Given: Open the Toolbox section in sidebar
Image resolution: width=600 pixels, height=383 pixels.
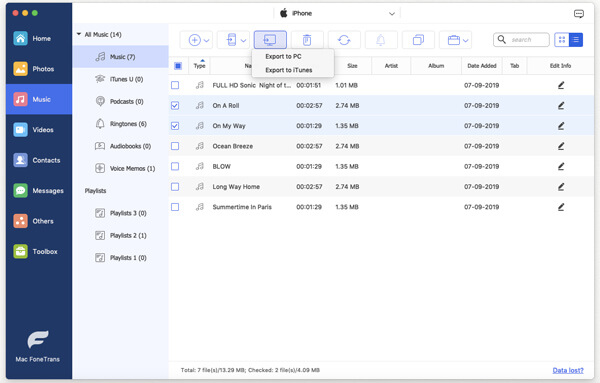Looking at the screenshot, I should (x=39, y=251).
